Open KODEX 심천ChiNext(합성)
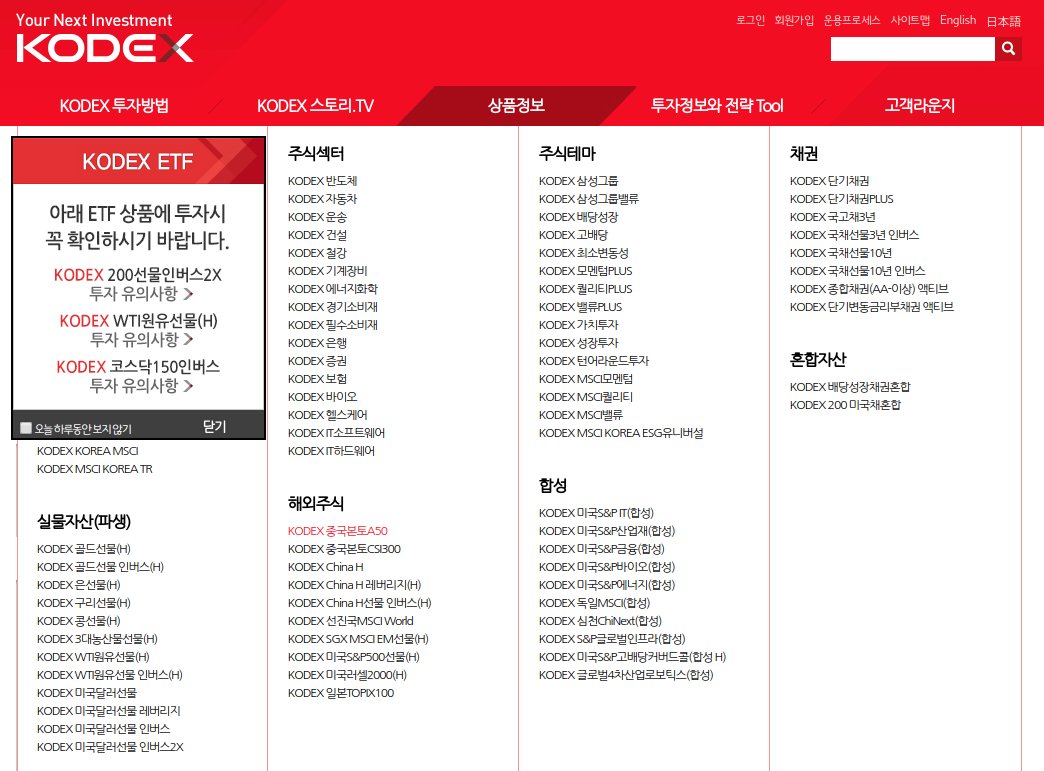Viewport: 1044px width, 771px height. click(600, 621)
